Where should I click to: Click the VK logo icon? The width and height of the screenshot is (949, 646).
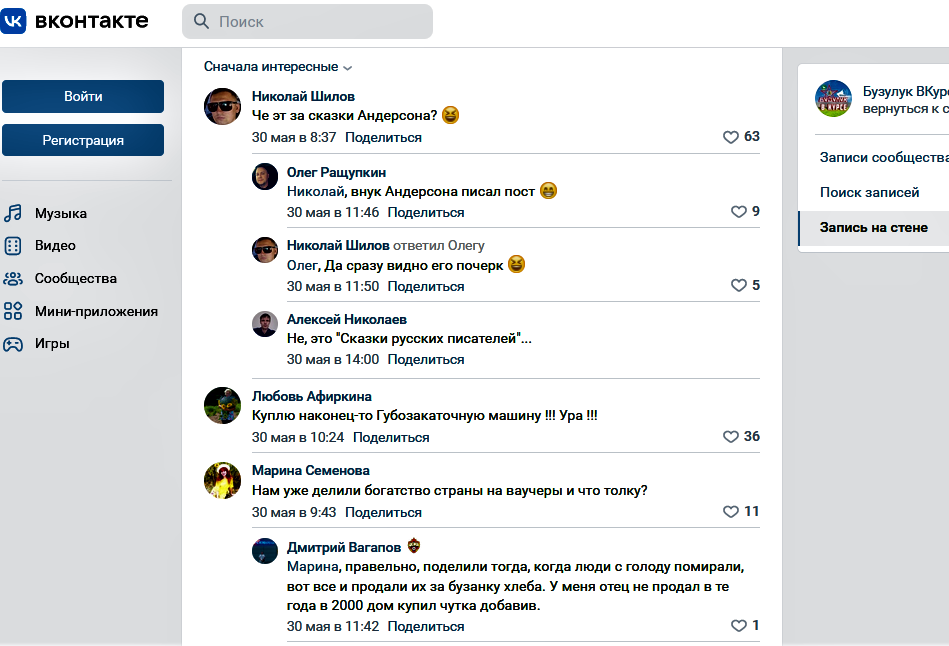point(14,21)
